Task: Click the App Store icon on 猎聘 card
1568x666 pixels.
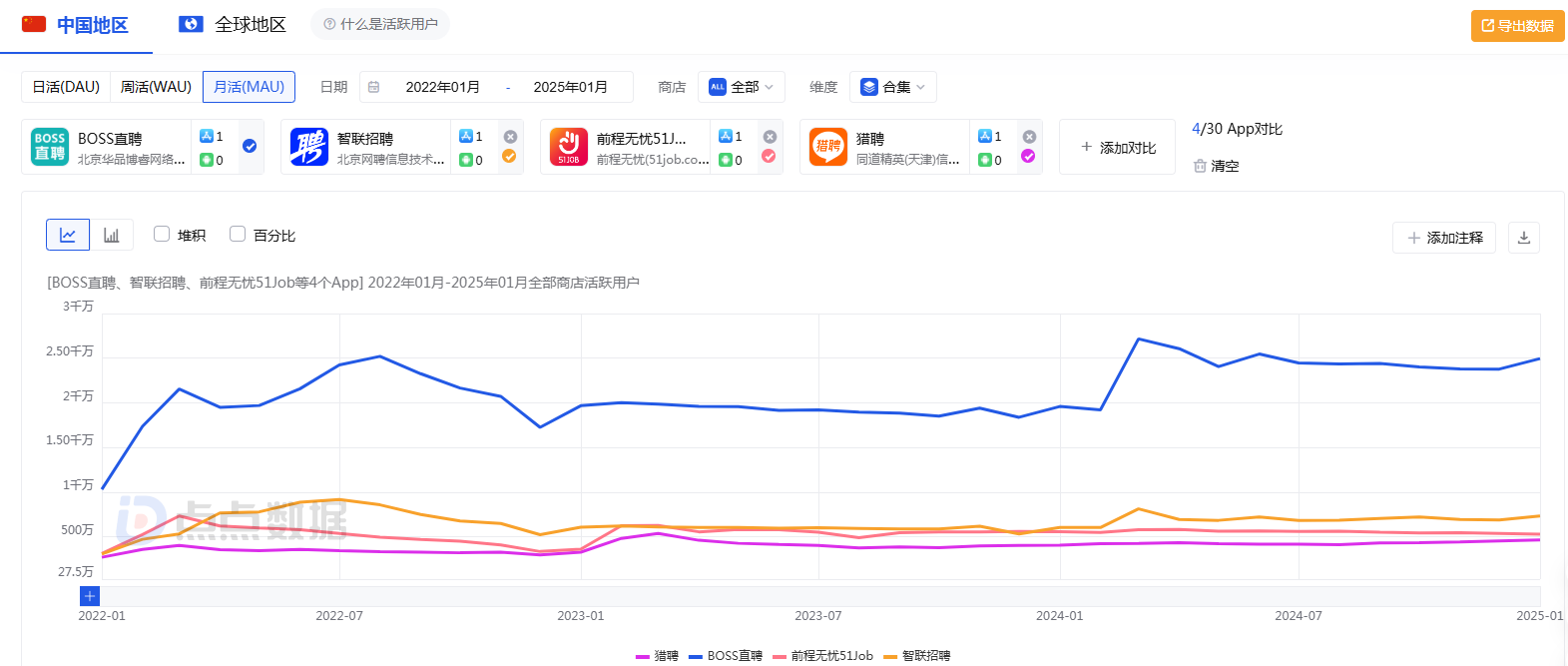Action: 985,136
